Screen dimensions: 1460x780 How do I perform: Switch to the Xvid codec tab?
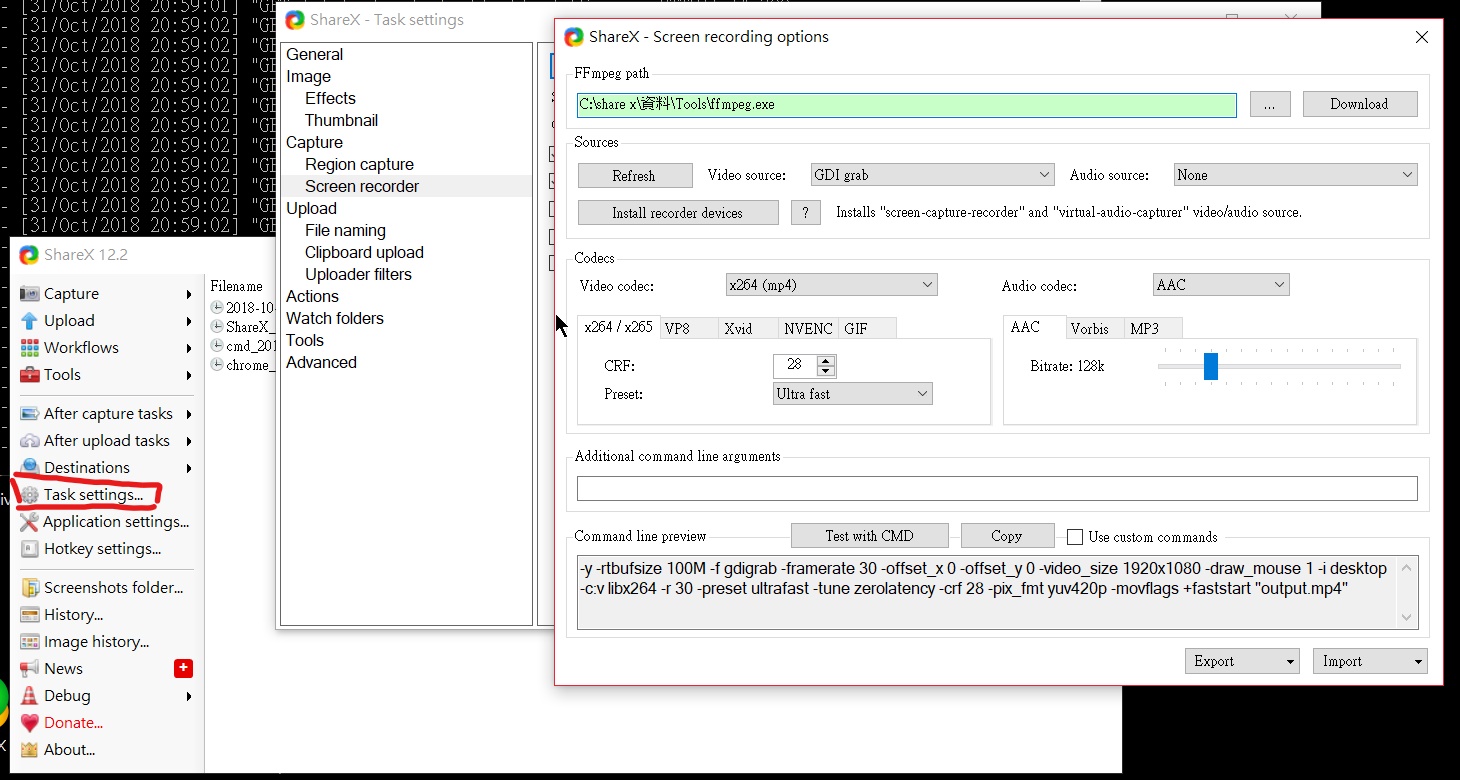(749, 328)
